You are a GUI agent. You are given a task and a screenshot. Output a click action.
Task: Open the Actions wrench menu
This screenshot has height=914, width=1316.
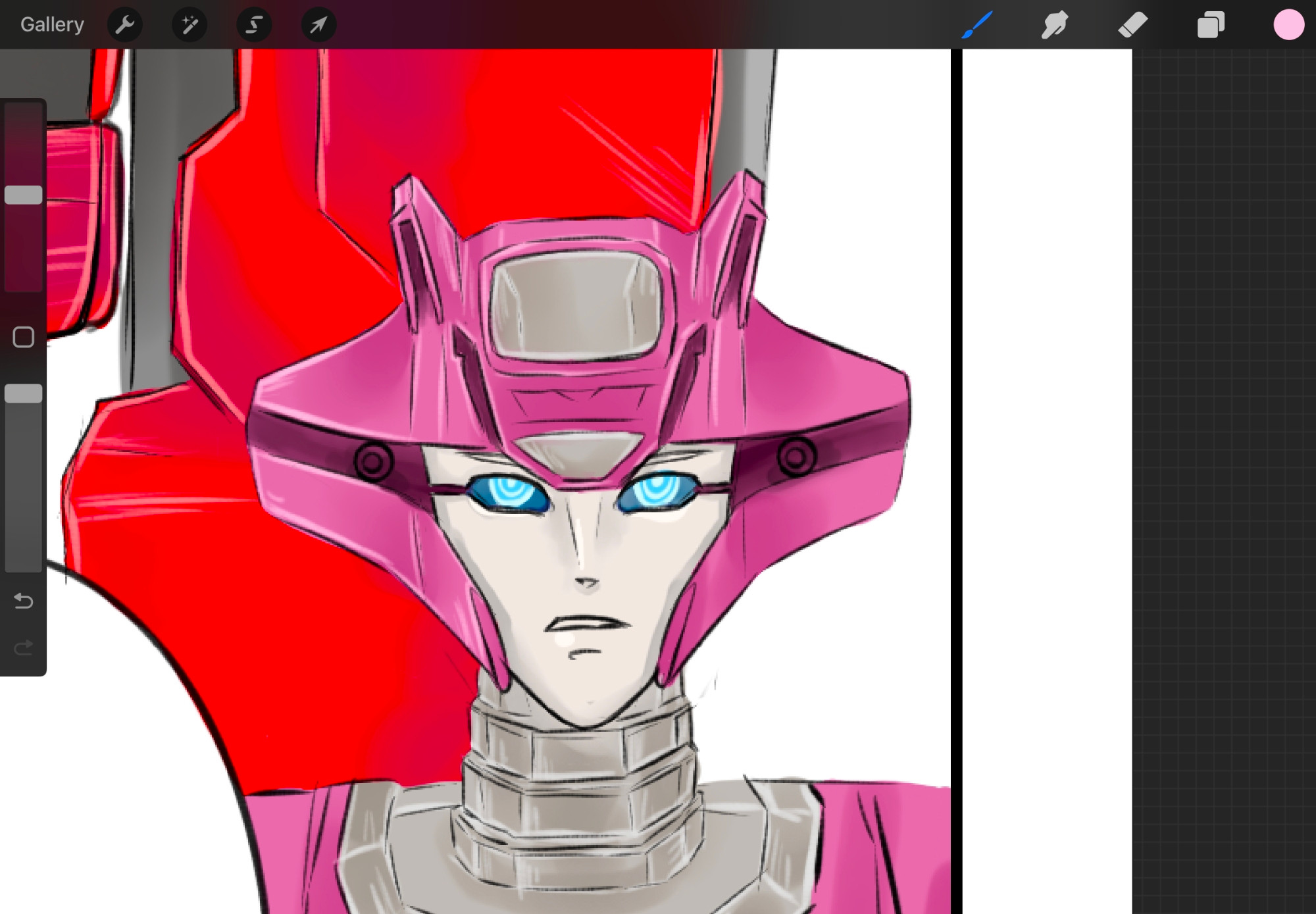(x=124, y=25)
